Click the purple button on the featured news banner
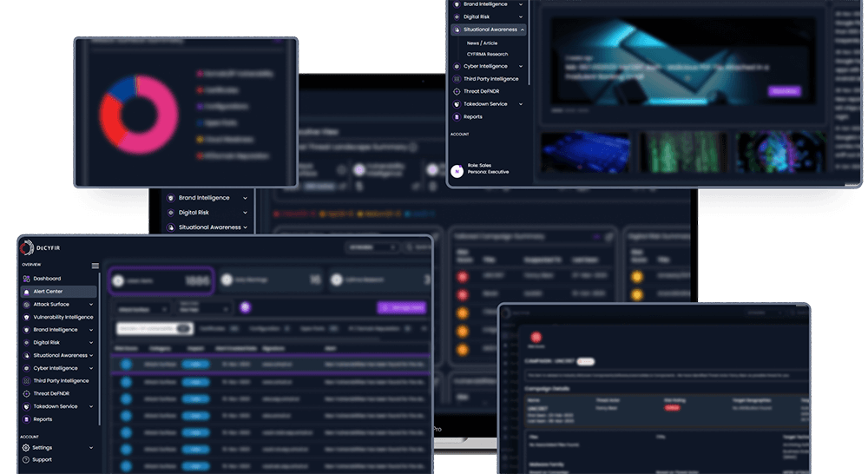The image size is (868, 474). [784, 91]
